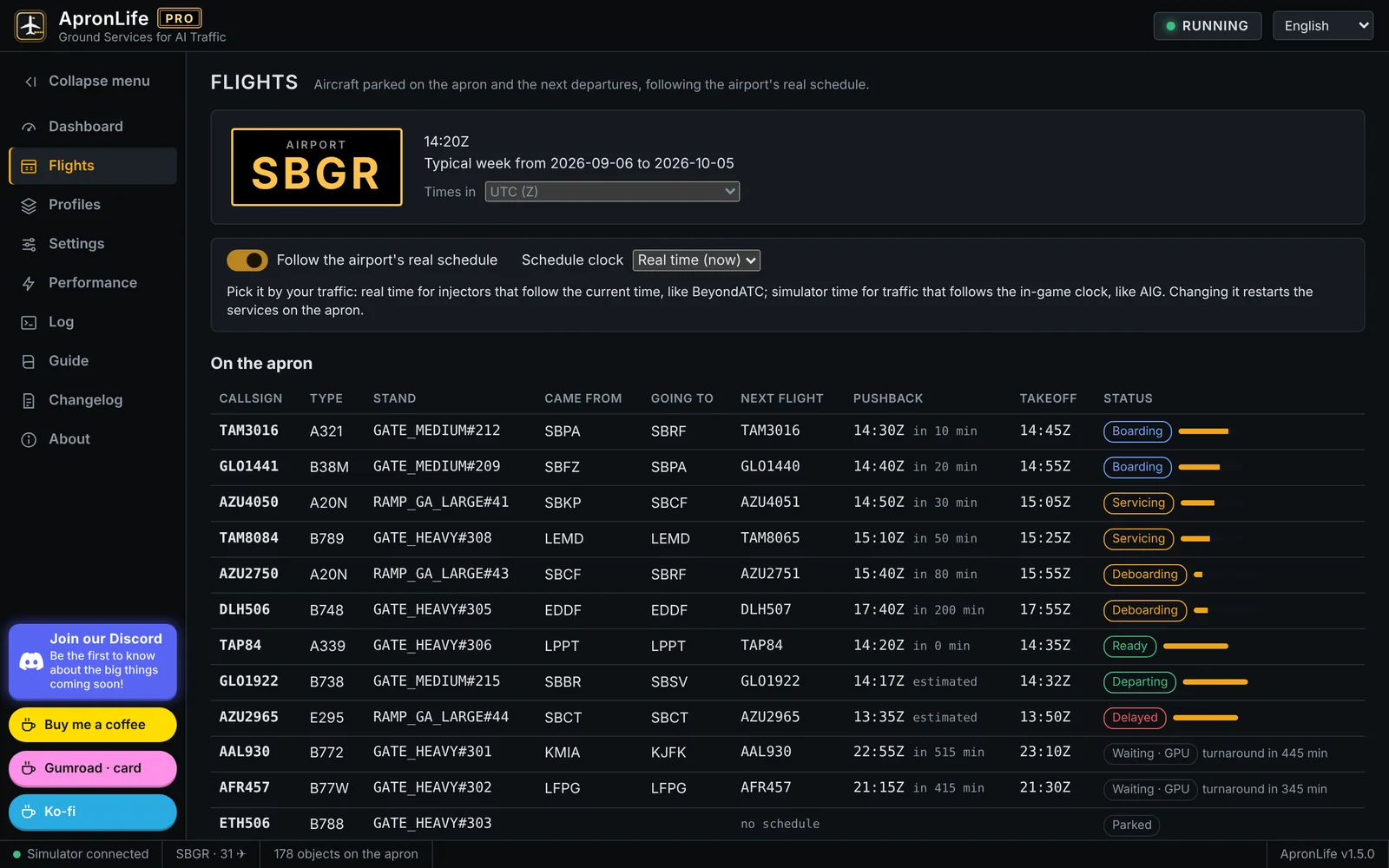The width and height of the screenshot is (1389, 868).
Task: Click the RUNNING status button
Action: tap(1207, 26)
